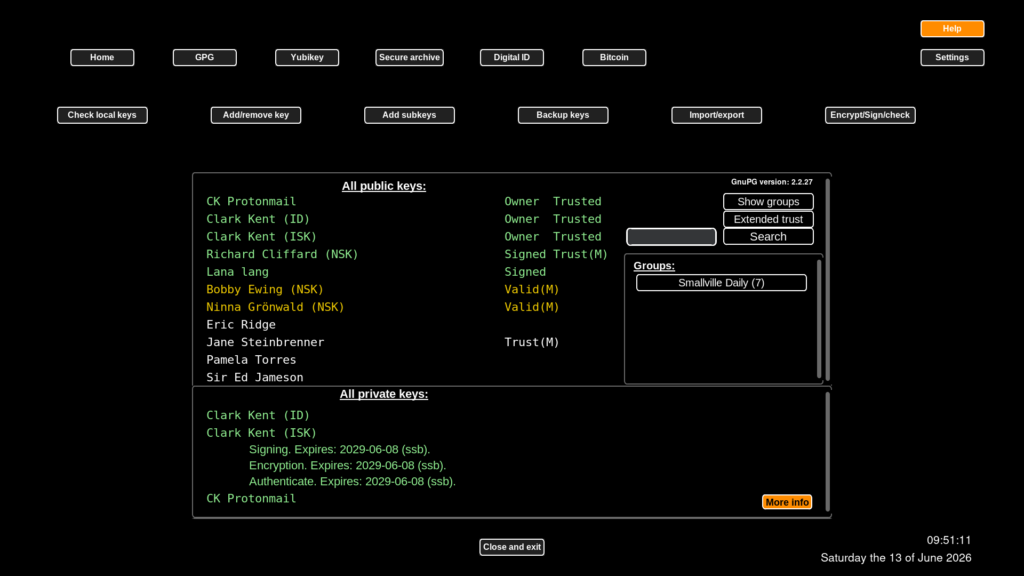The image size is (1024, 576).
Task: Select public key CK Protonmail
Action: (251, 201)
